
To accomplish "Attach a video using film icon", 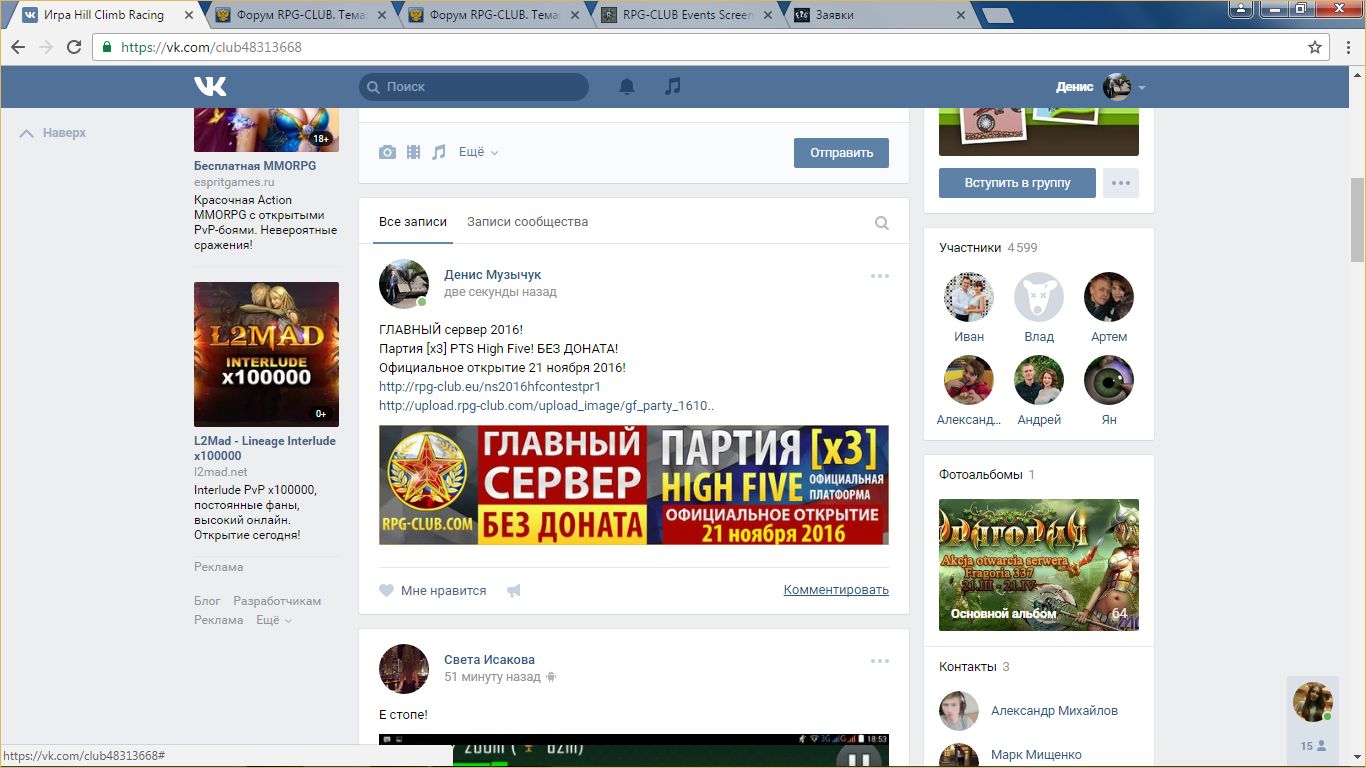I will coord(413,152).
